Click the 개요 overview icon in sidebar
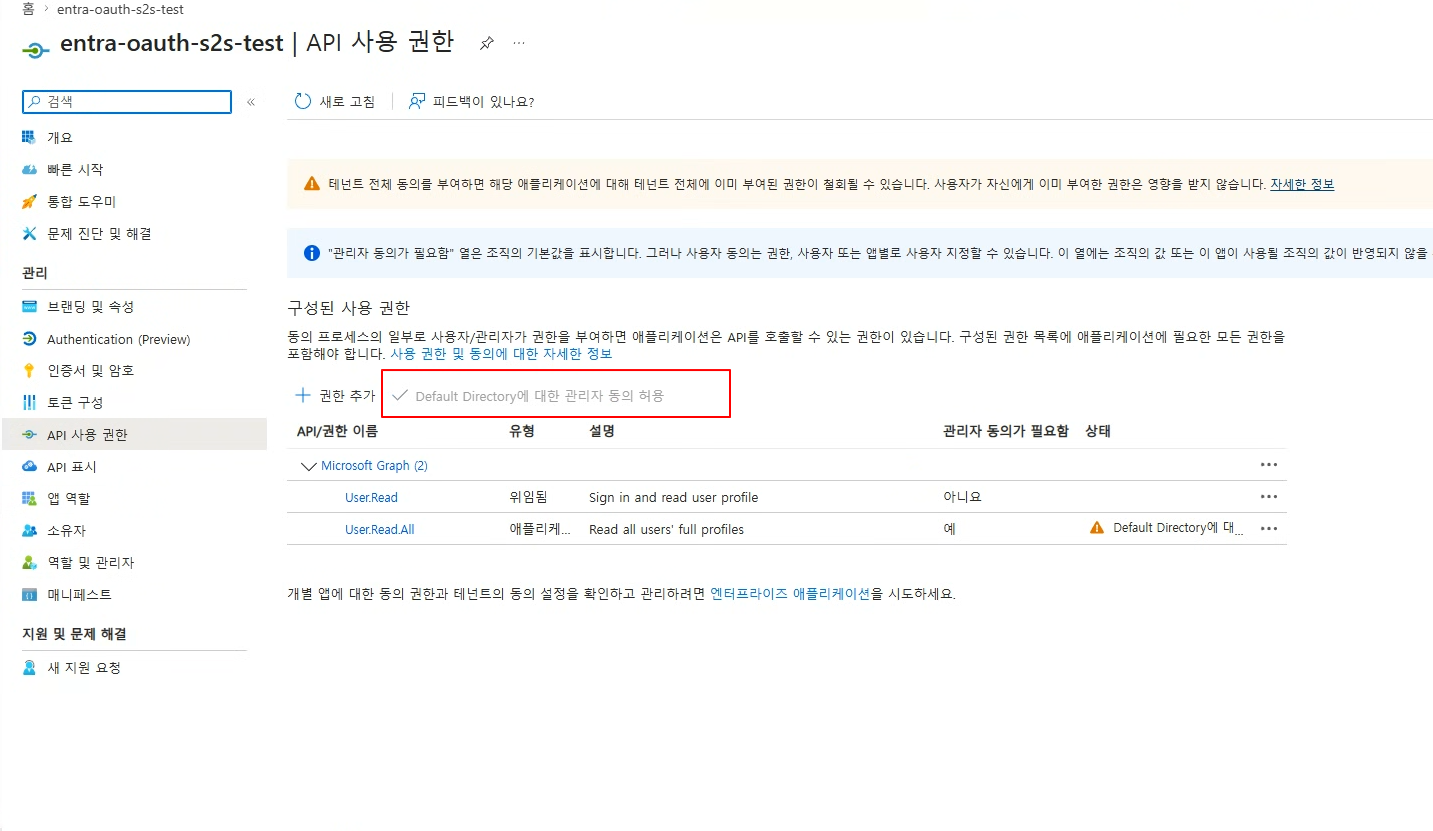Image resolution: width=1433 pixels, height=831 pixels. (29, 137)
